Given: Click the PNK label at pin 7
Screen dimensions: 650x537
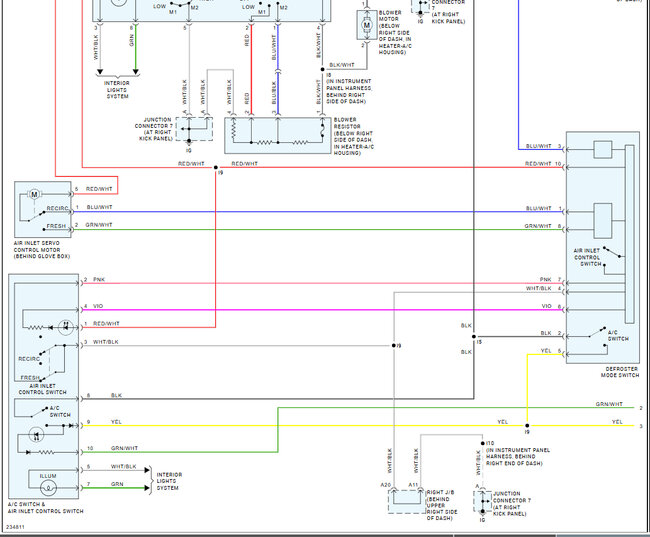Looking at the screenshot, I should (545, 279).
